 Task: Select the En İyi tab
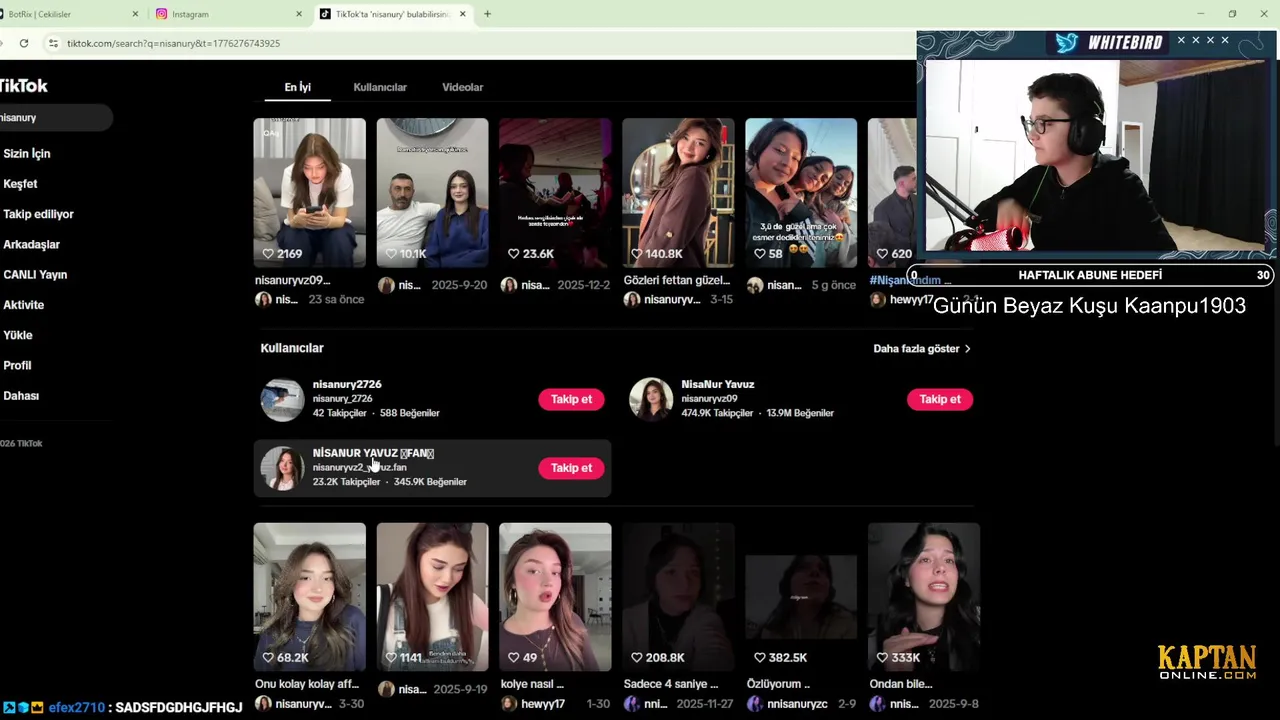coord(297,87)
